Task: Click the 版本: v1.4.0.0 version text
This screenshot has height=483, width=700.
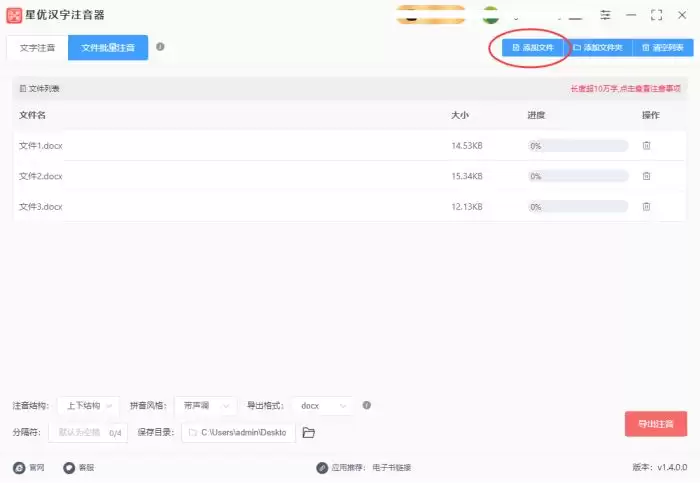Action: [x=660, y=467]
